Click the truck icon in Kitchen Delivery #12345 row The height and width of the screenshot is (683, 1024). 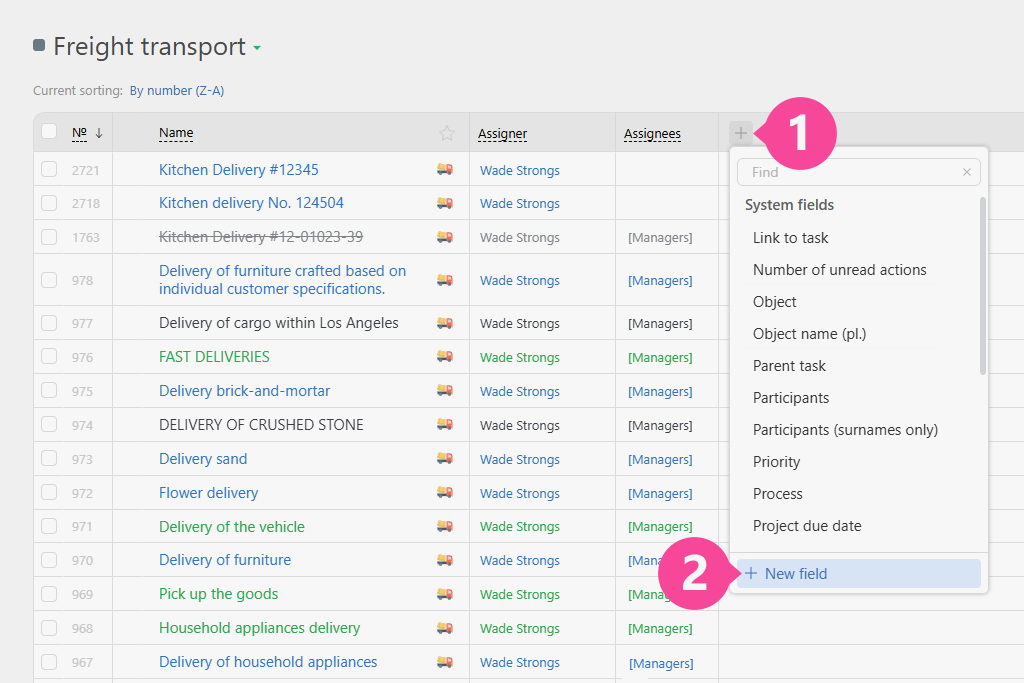click(x=445, y=169)
